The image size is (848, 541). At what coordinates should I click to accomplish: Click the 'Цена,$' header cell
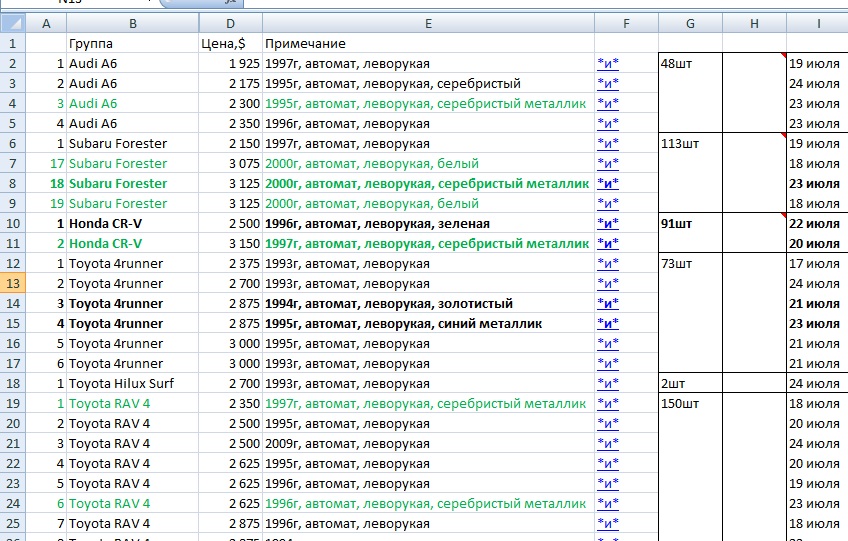point(230,43)
